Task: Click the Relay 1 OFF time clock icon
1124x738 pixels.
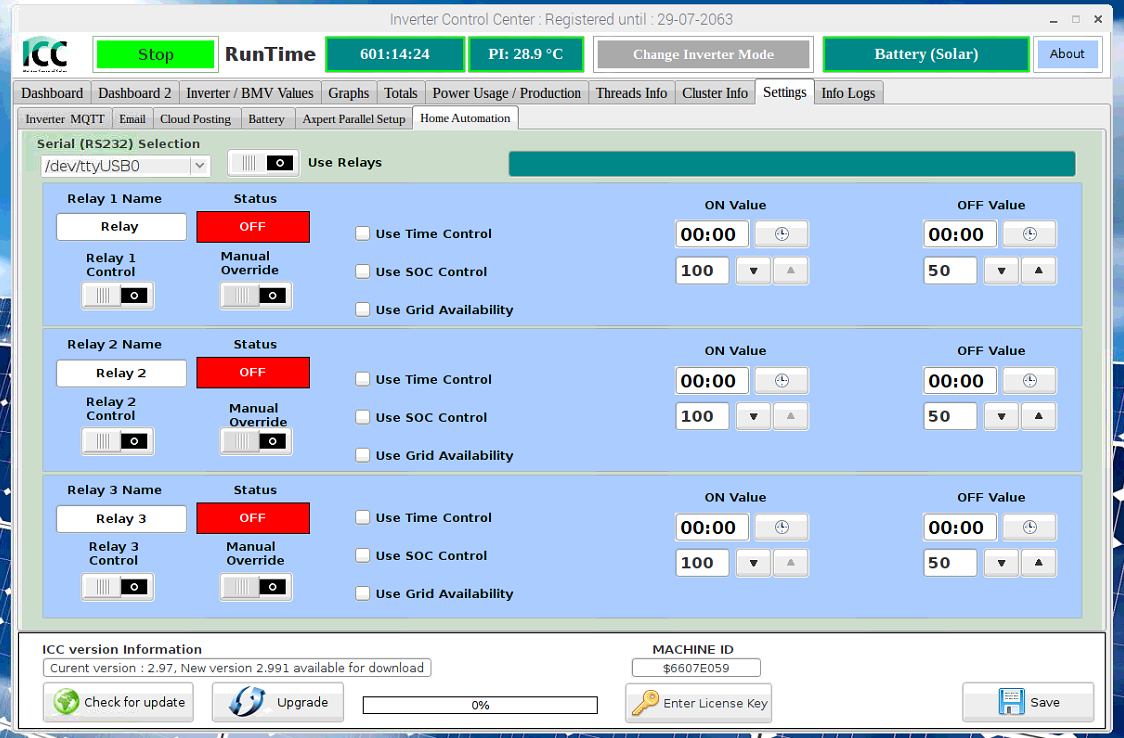Action: 1029,234
